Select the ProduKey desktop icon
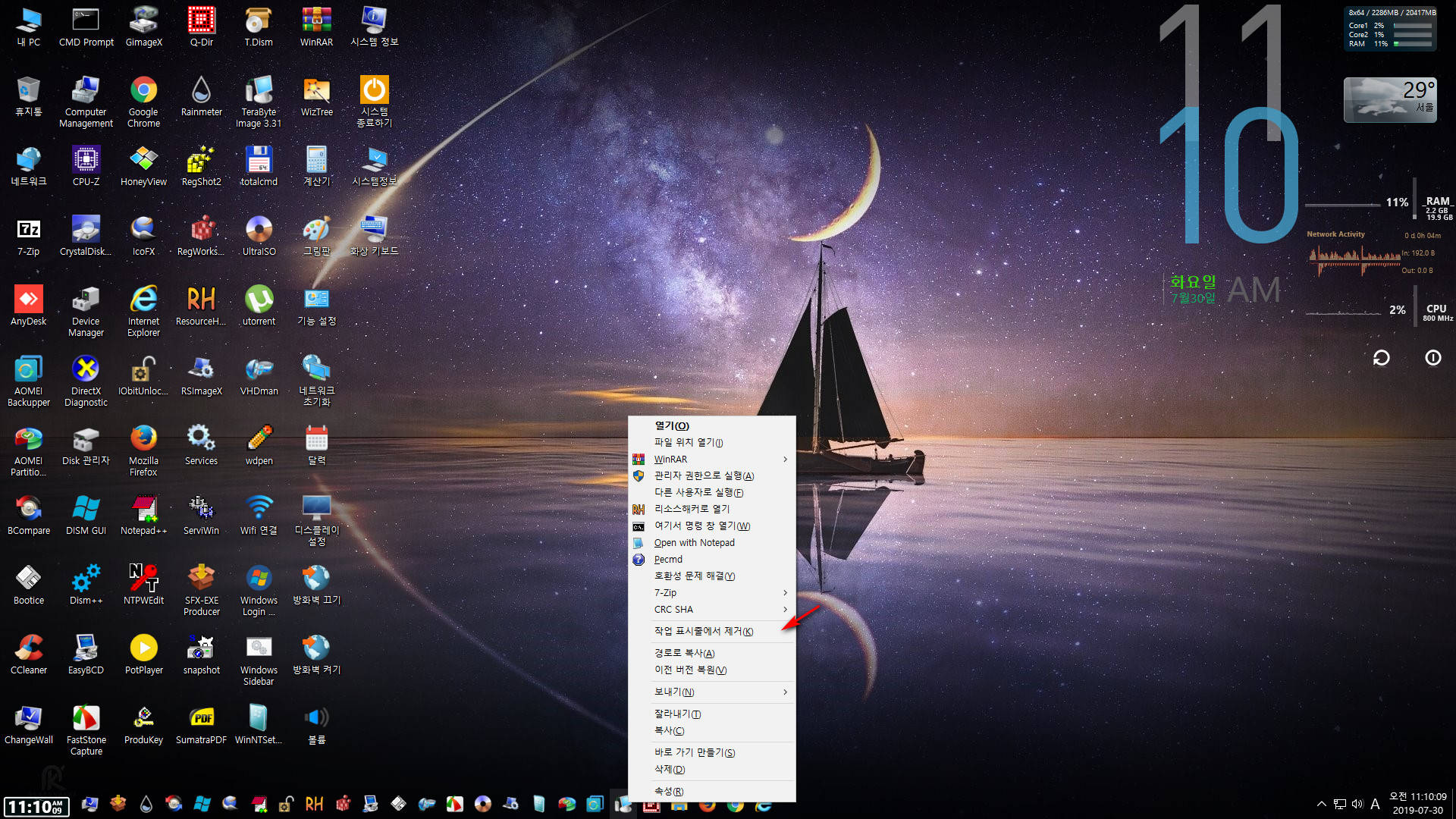The height and width of the screenshot is (819, 1456). point(143,724)
